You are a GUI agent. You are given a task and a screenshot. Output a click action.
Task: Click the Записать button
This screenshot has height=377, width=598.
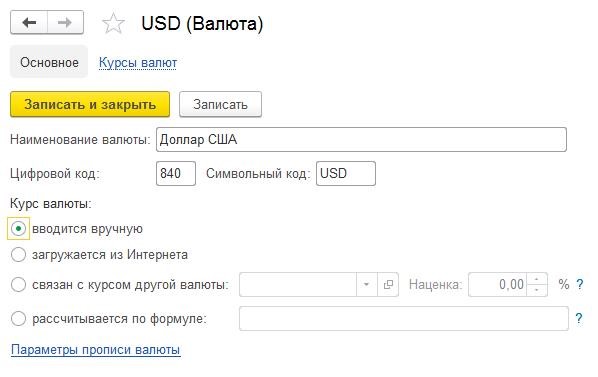pos(220,104)
